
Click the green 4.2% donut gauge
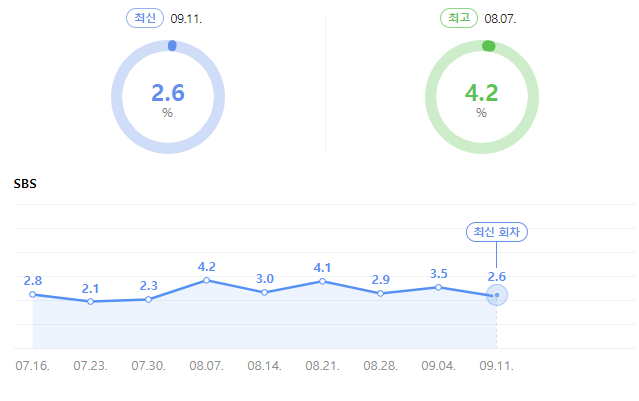(482, 97)
